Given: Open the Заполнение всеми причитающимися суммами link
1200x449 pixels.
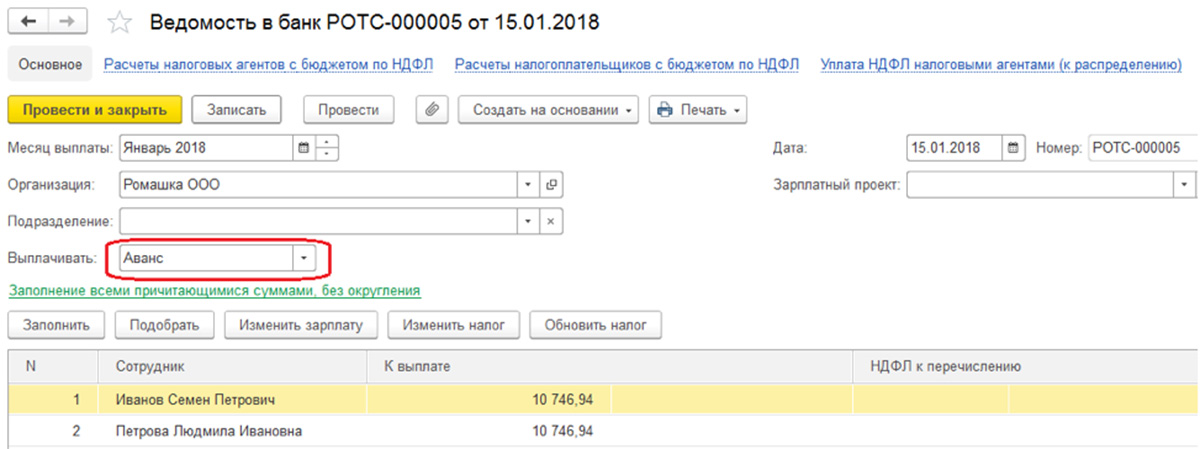Looking at the screenshot, I should coord(214,291).
